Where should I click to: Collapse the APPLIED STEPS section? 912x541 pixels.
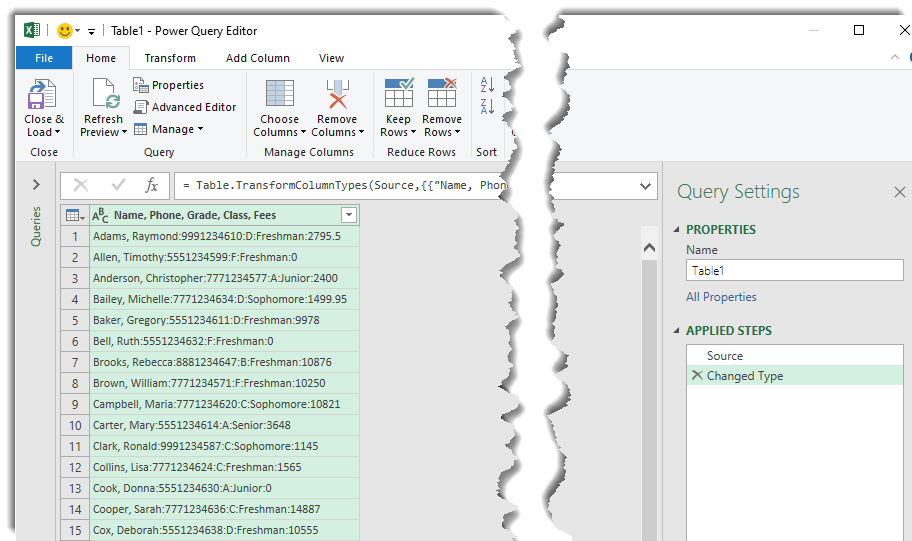click(x=676, y=330)
